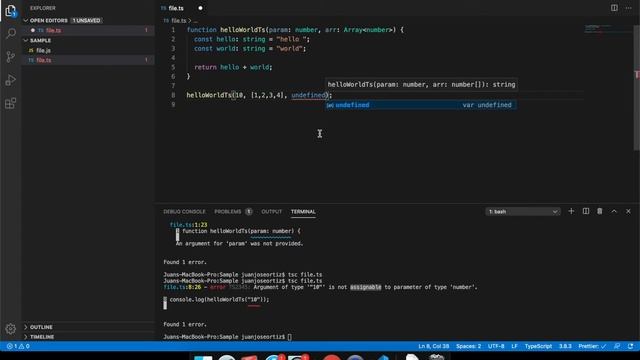This screenshot has width=640, height=360.
Task: Maximize the panel with up chevron
Action: coord(614,211)
